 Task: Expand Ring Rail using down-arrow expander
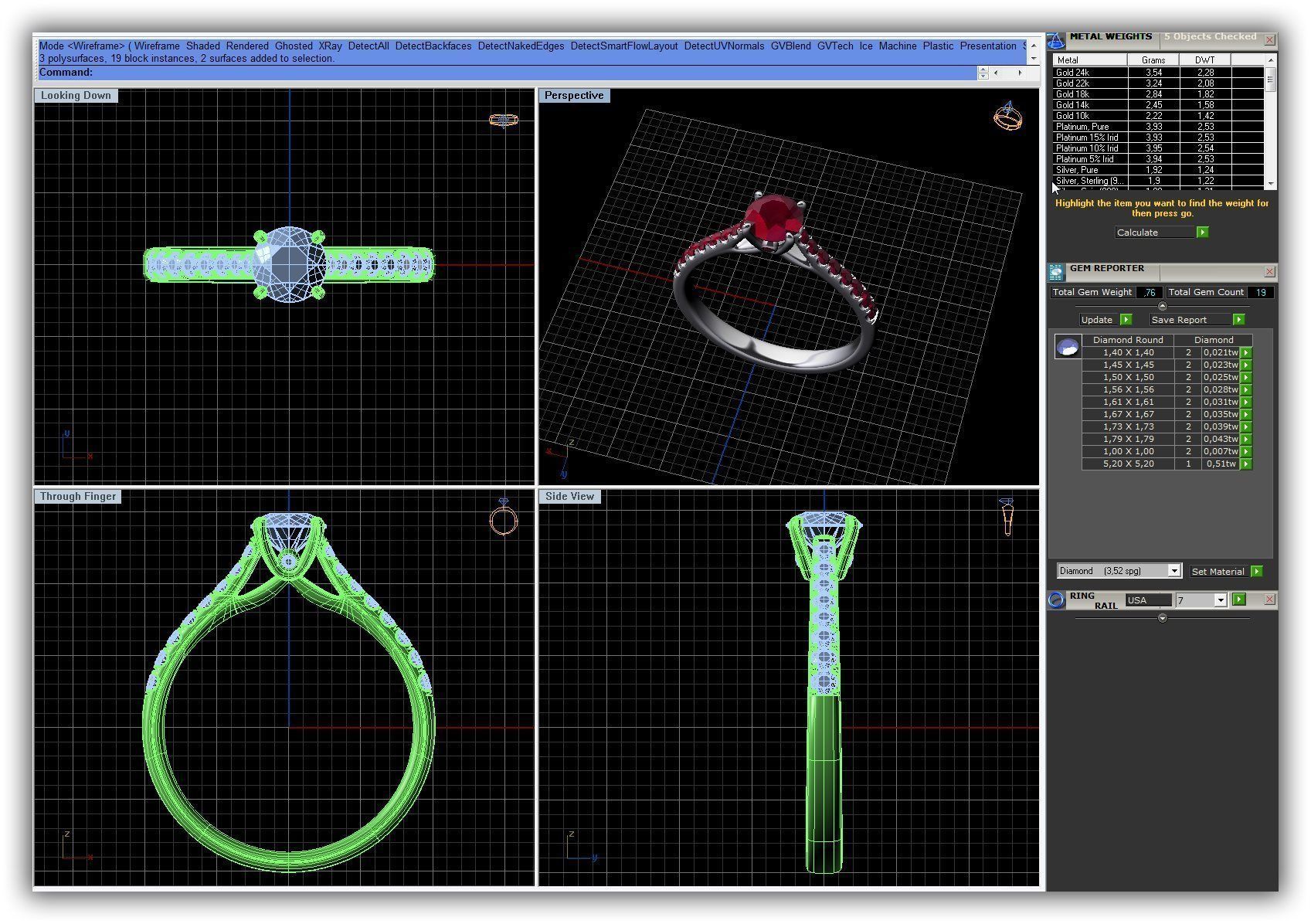[x=1162, y=618]
